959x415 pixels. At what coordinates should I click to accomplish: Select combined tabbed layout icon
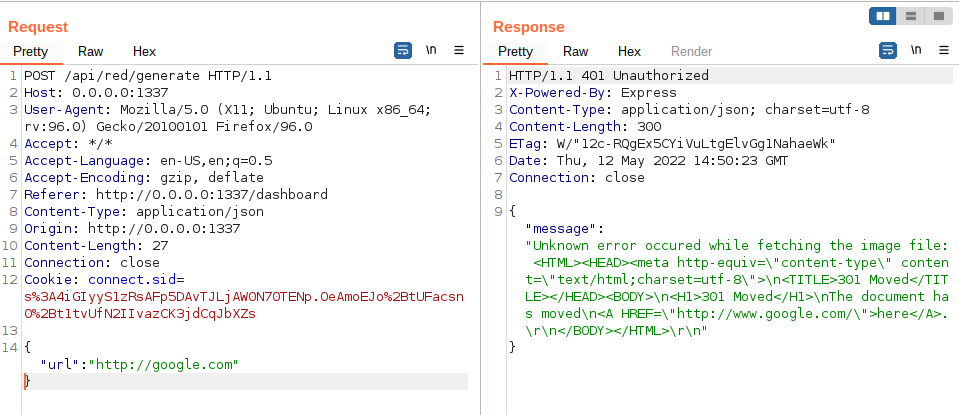938,17
